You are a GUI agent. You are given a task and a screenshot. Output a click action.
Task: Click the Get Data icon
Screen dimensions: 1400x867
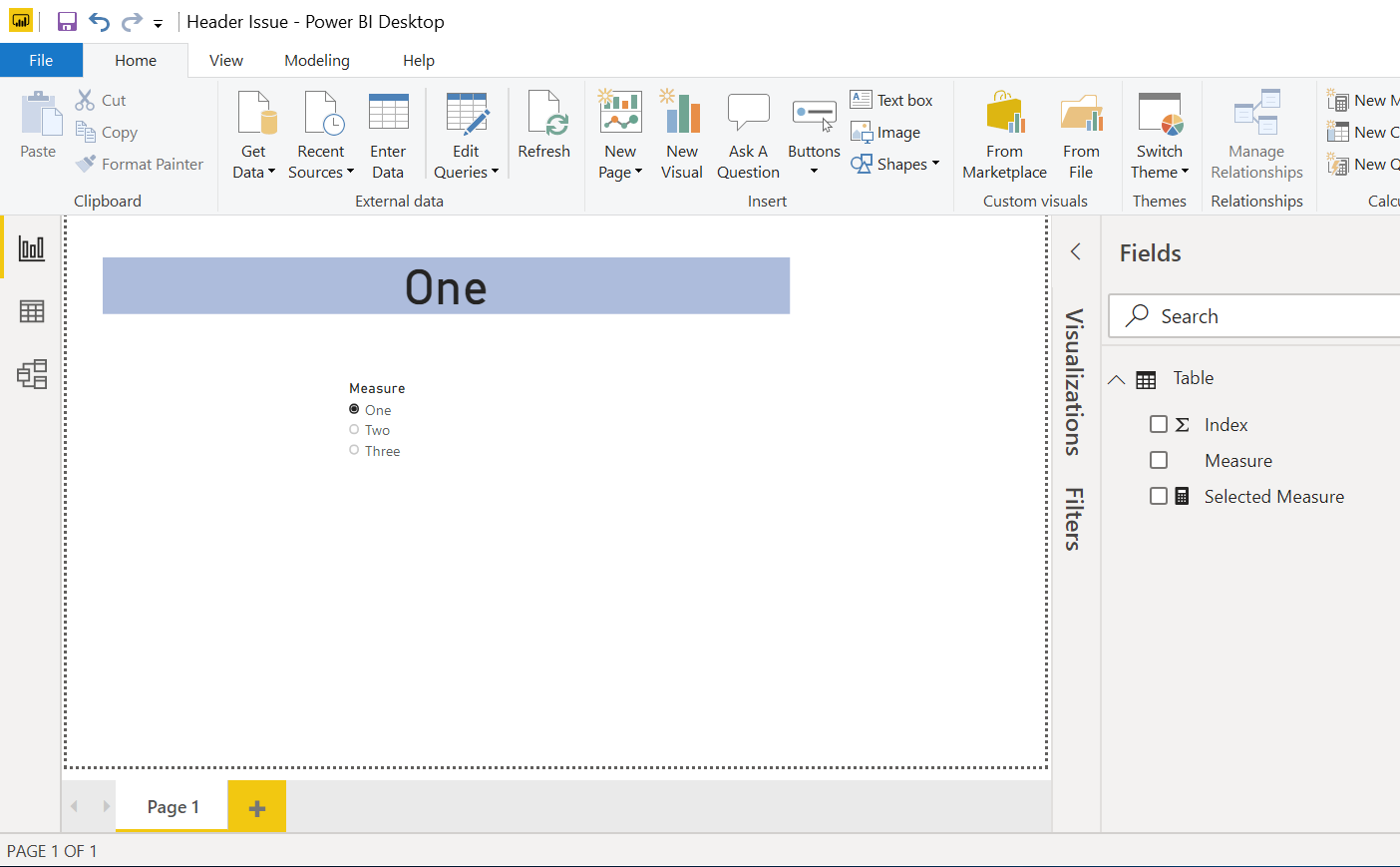pos(255,113)
